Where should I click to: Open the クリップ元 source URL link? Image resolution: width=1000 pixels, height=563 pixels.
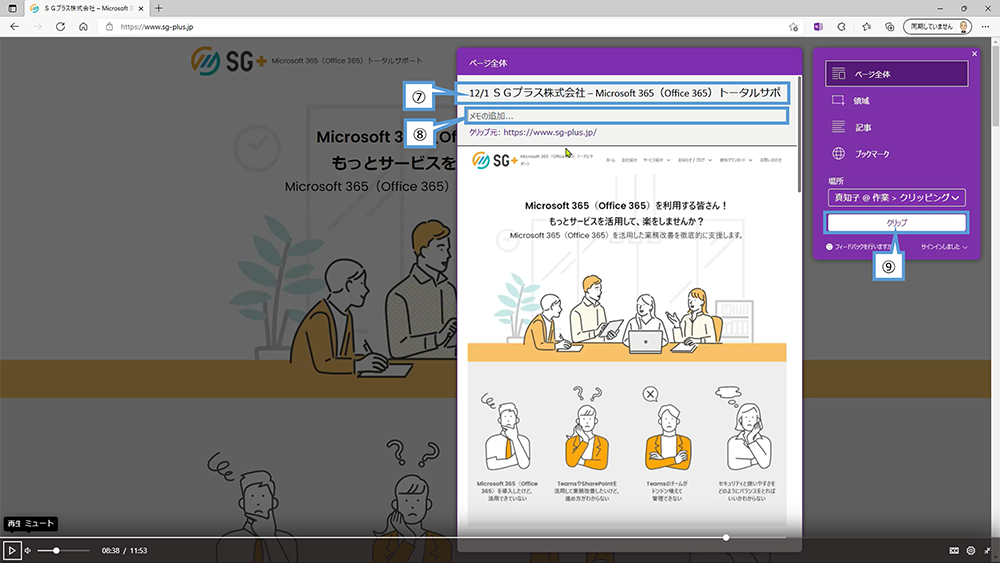pos(550,132)
